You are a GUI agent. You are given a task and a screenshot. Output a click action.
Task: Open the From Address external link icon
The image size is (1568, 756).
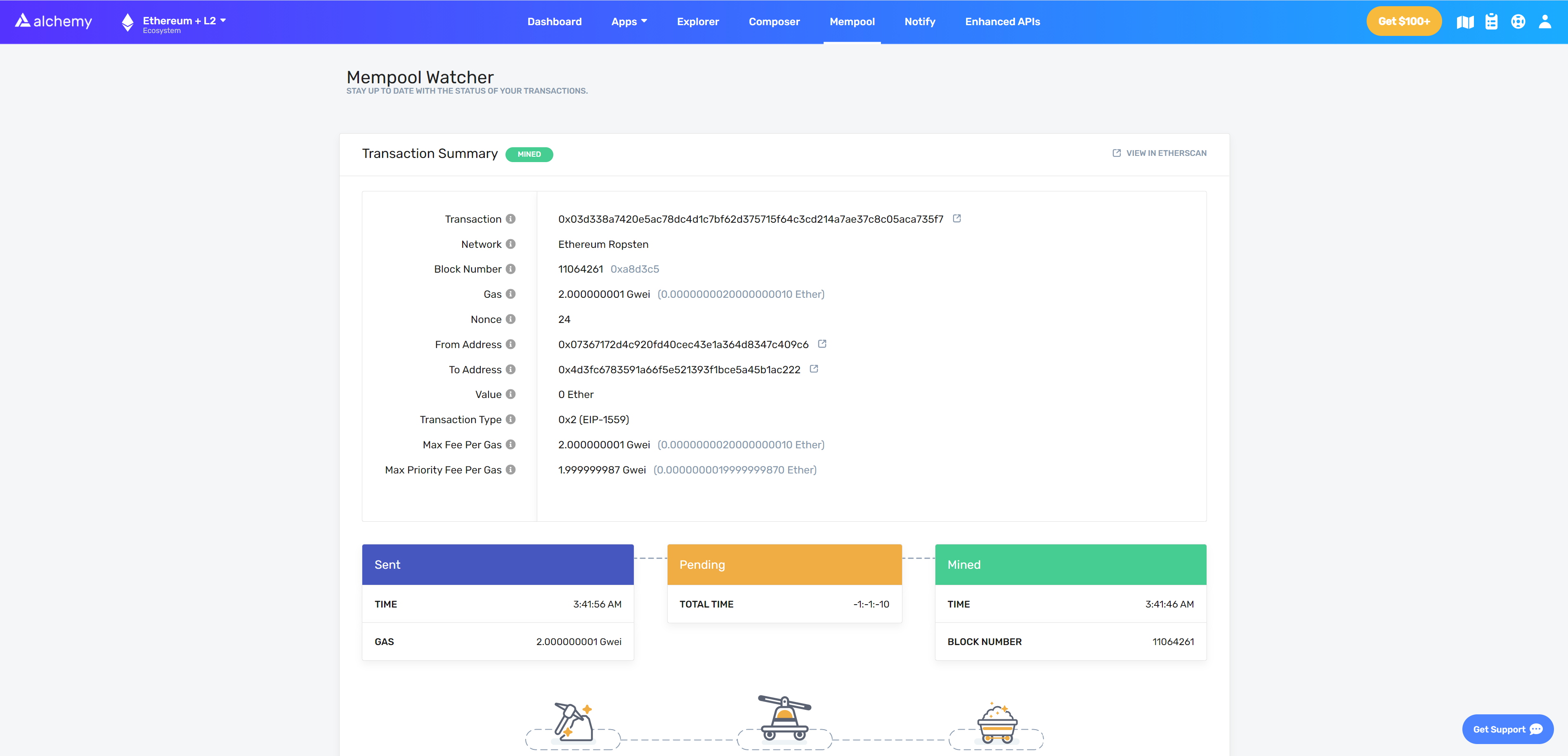(x=822, y=344)
